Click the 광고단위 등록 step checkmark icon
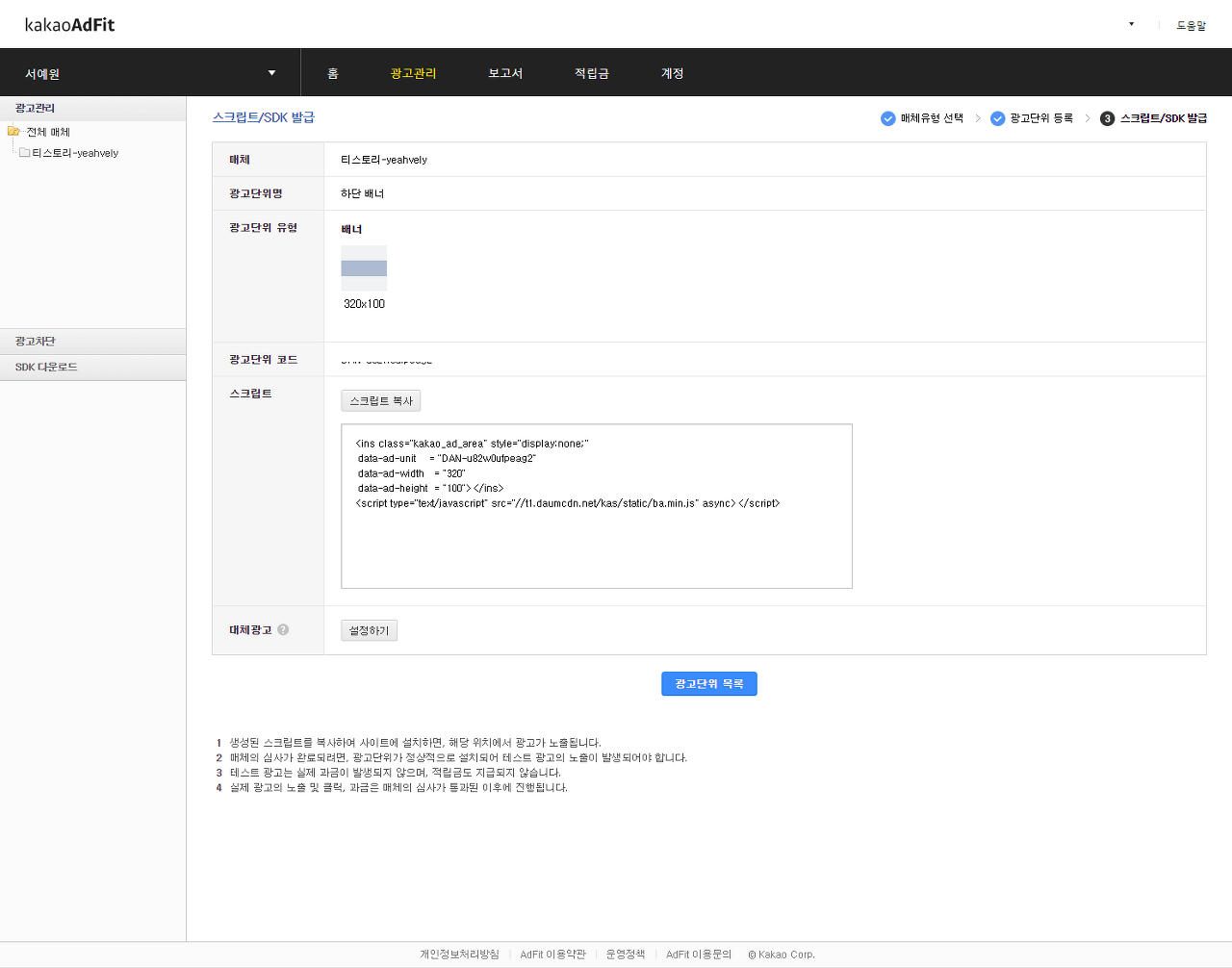Screen dimensions: 1232x968 click(998, 118)
